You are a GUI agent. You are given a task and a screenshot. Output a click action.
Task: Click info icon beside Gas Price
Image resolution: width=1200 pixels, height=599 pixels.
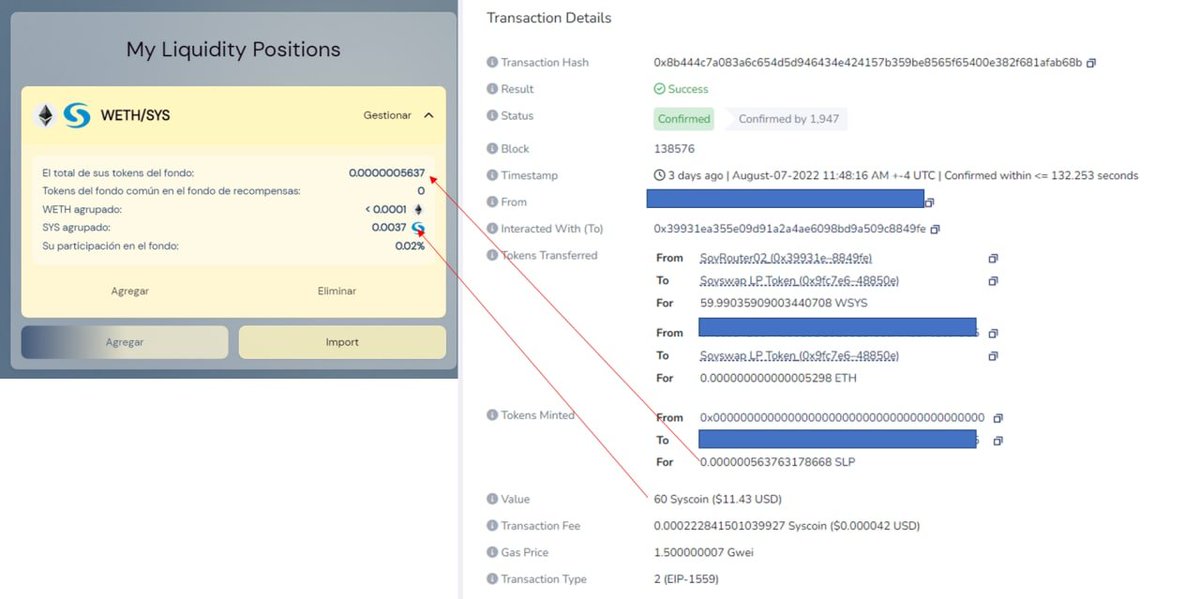[x=492, y=552]
